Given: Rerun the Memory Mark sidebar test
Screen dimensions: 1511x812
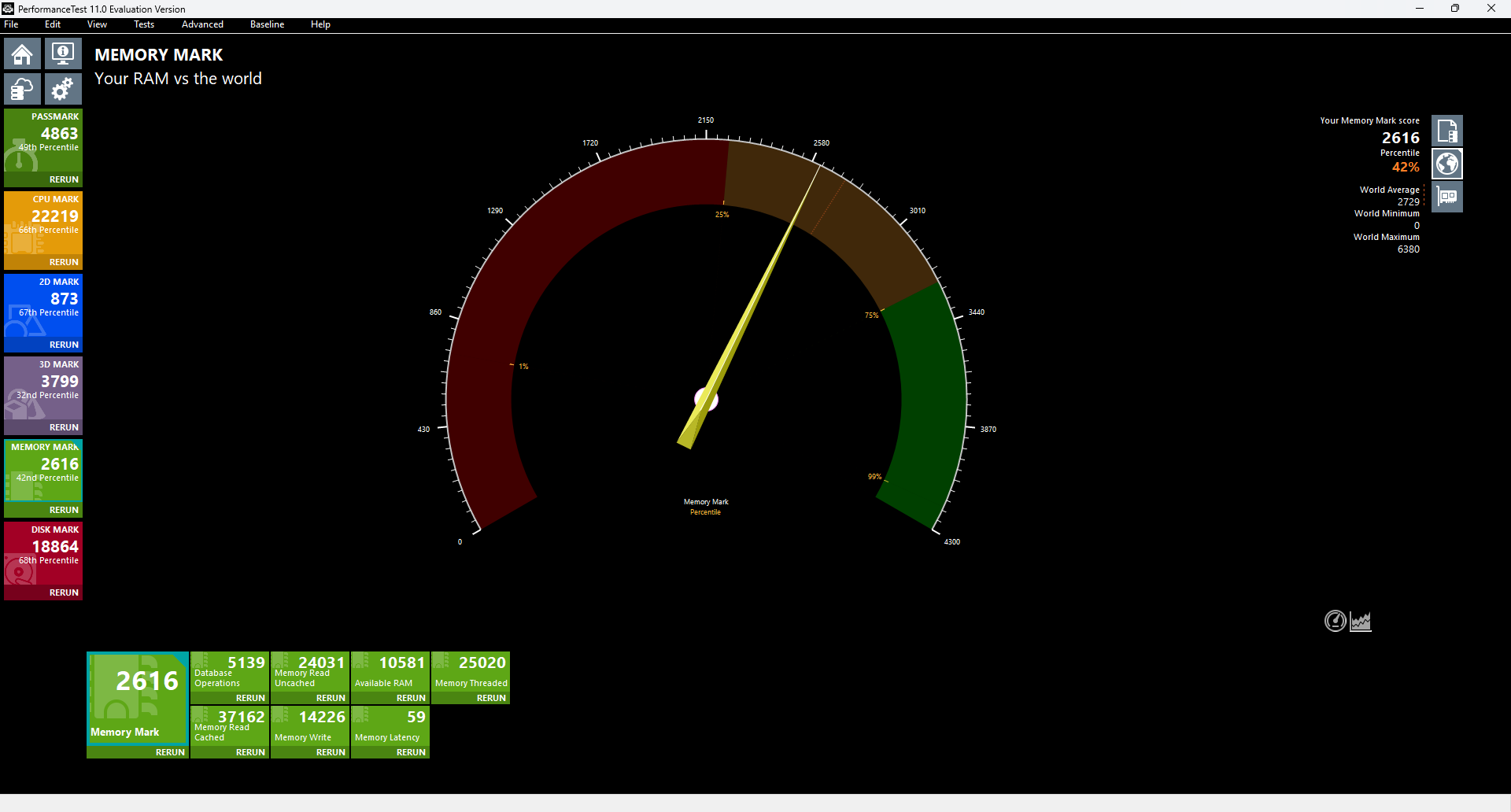Looking at the screenshot, I should [x=64, y=510].
